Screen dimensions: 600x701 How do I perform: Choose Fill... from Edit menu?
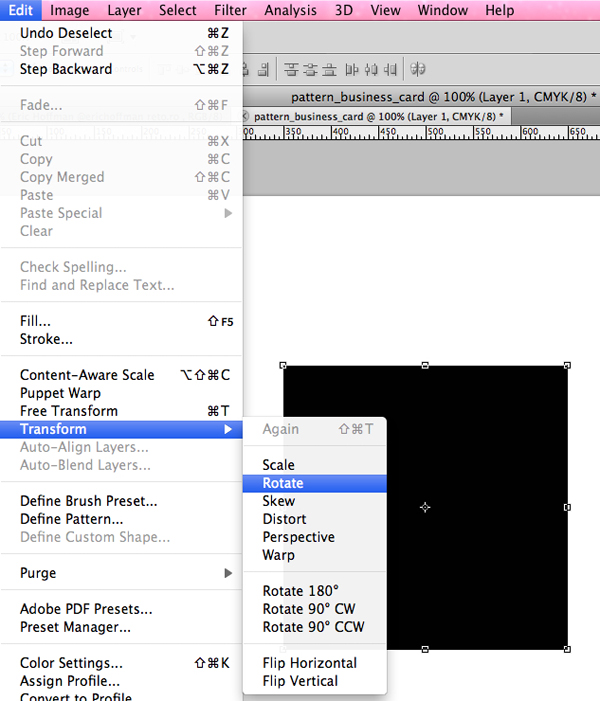click(121, 321)
